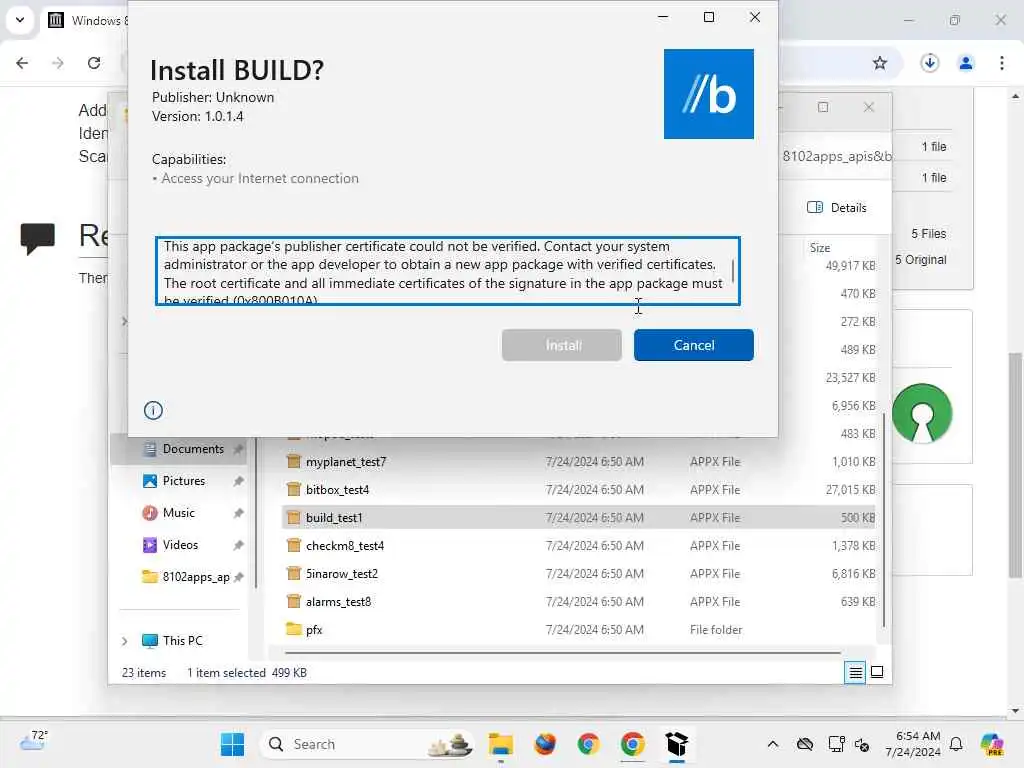Switch Explorer to details list view

point(855,672)
